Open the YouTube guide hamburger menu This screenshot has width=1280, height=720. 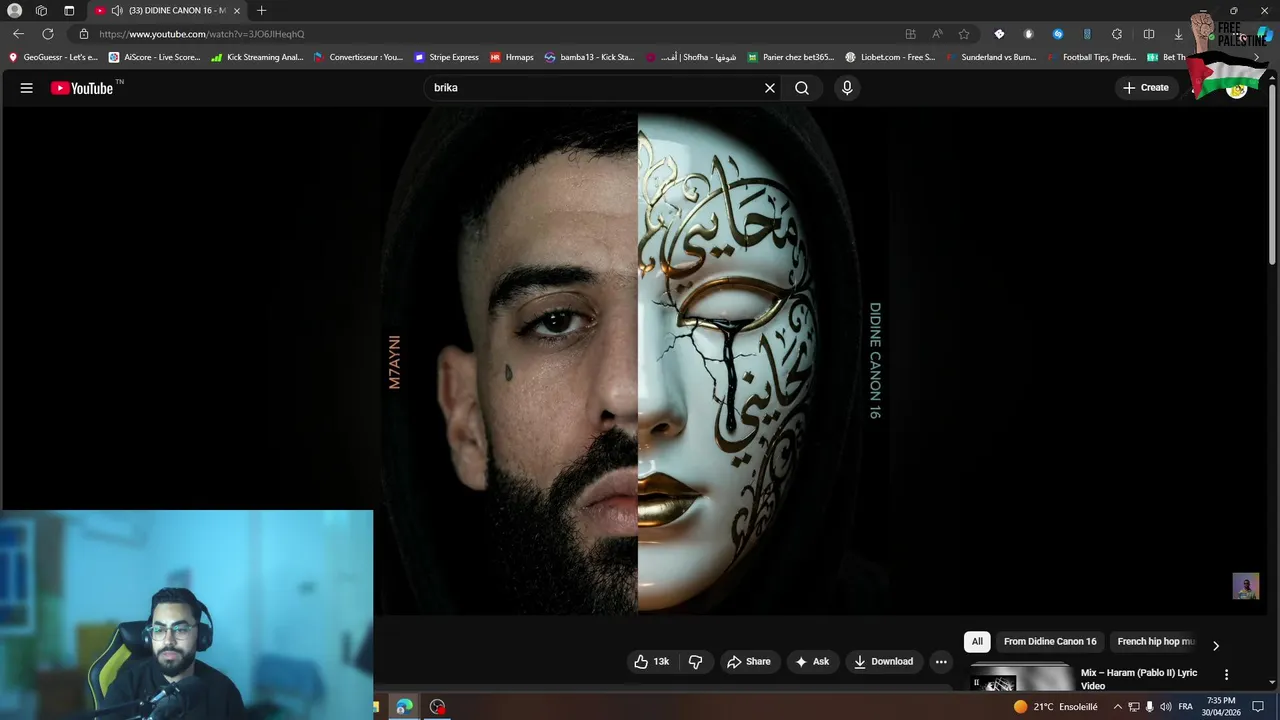tap(27, 88)
